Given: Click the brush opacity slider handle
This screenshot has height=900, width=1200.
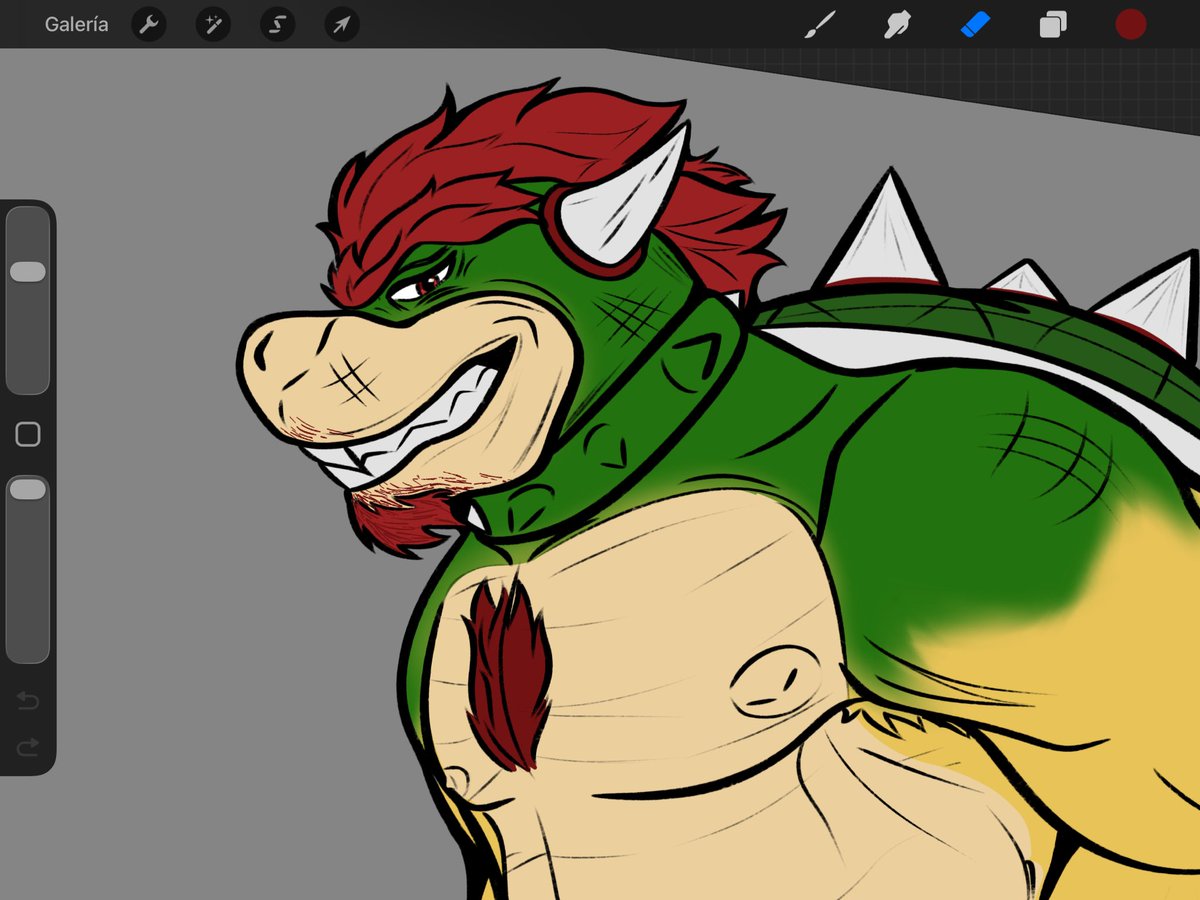Looking at the screenshot, I should click(28, 489).
